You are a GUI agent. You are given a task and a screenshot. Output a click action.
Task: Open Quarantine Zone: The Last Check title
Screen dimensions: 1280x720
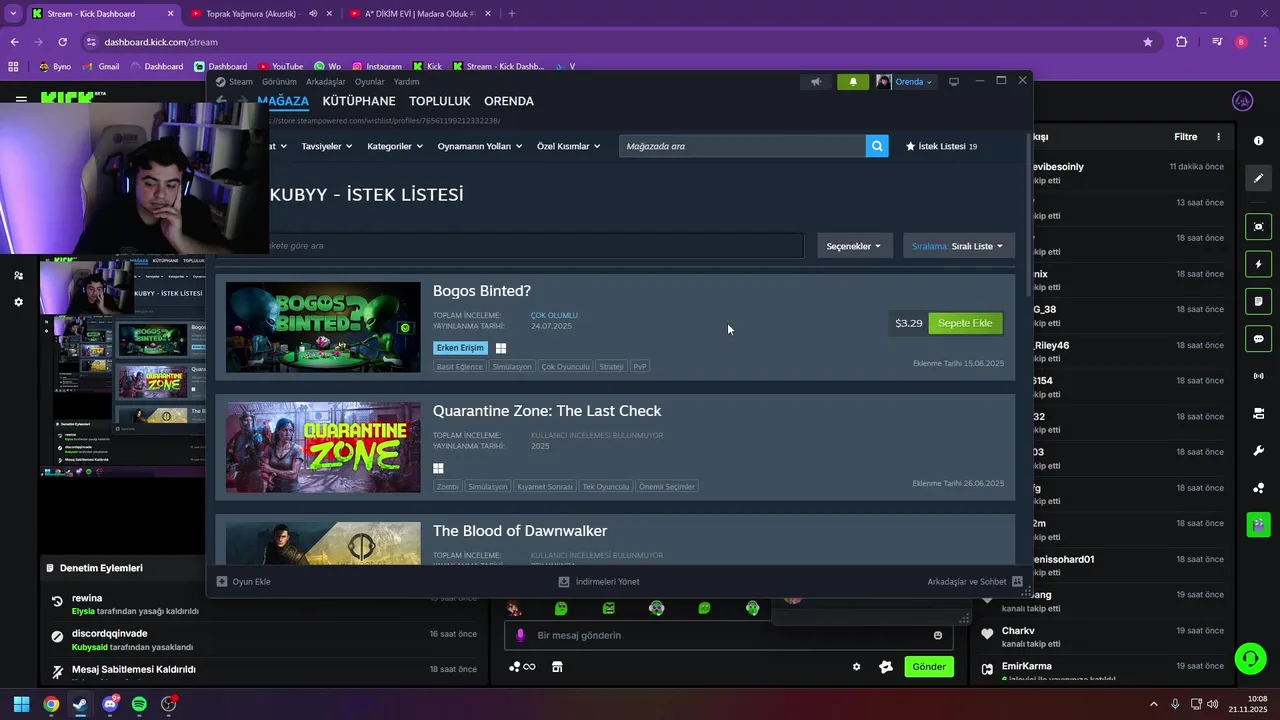click(x=547, y=411)
